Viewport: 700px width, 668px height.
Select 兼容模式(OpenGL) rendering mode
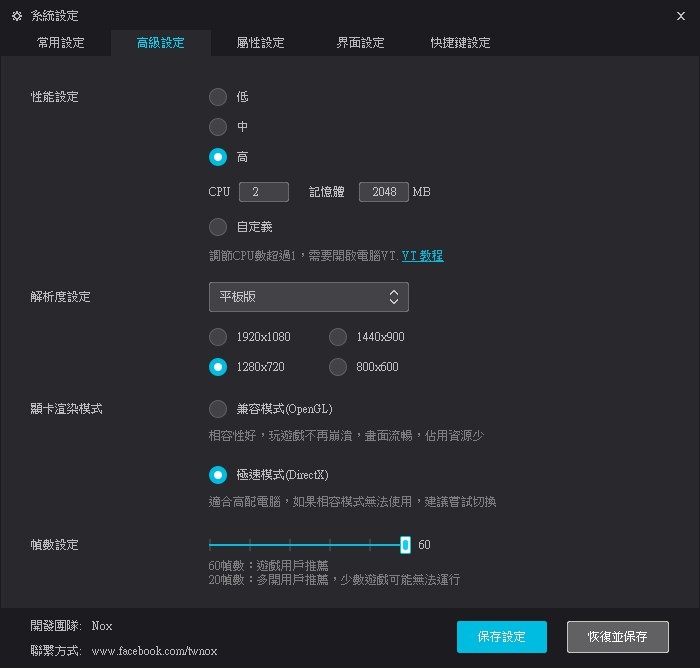(218, 409)
